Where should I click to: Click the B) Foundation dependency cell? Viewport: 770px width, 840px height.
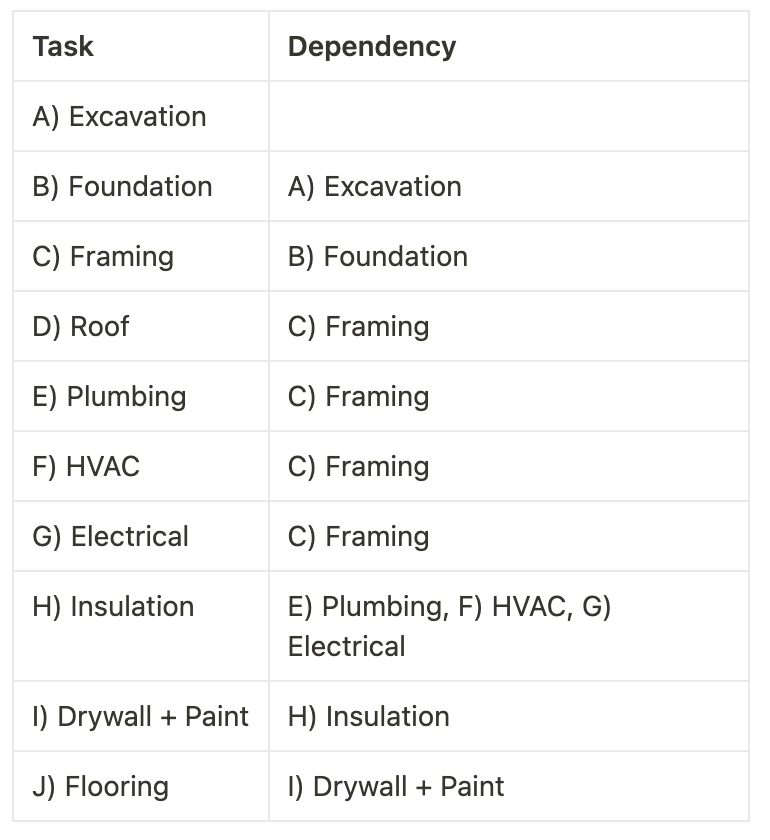point(509,256)
